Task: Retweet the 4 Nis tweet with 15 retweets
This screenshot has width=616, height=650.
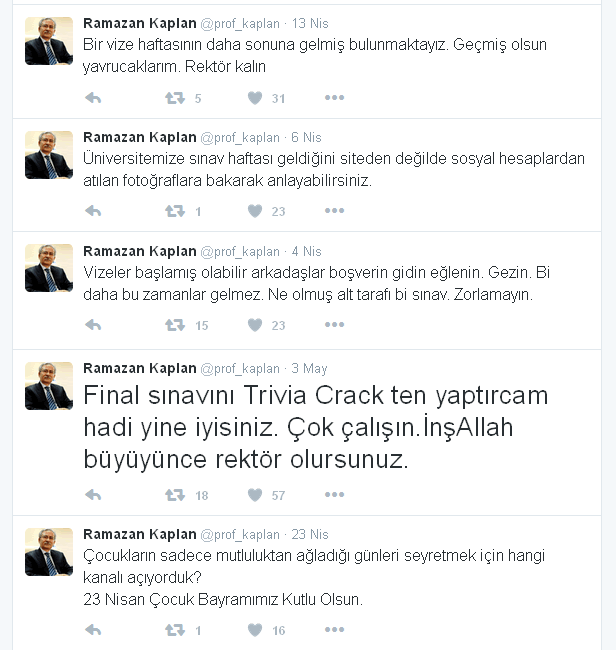Action: coord(175,325)
